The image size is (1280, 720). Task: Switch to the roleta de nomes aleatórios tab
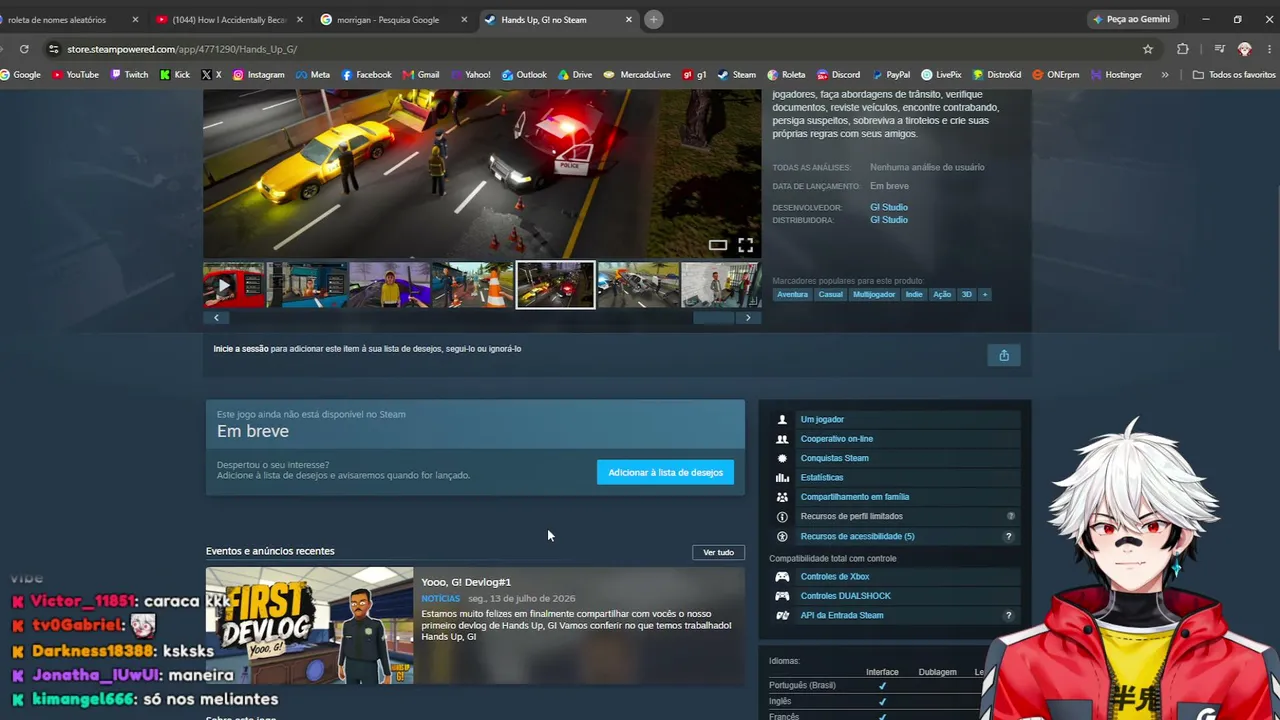66,19
